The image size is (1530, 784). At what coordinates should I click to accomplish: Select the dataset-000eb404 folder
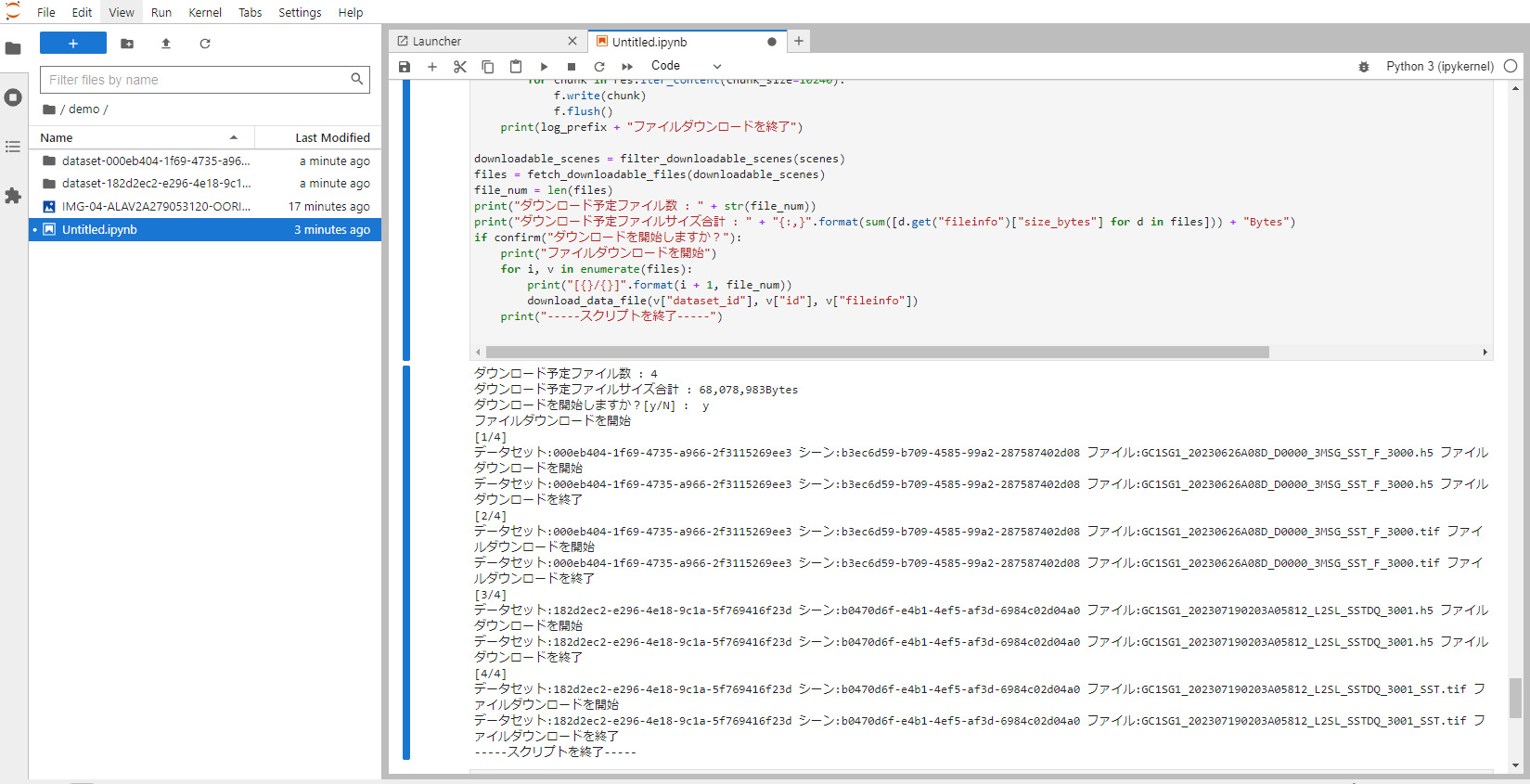tap(205, 161)
